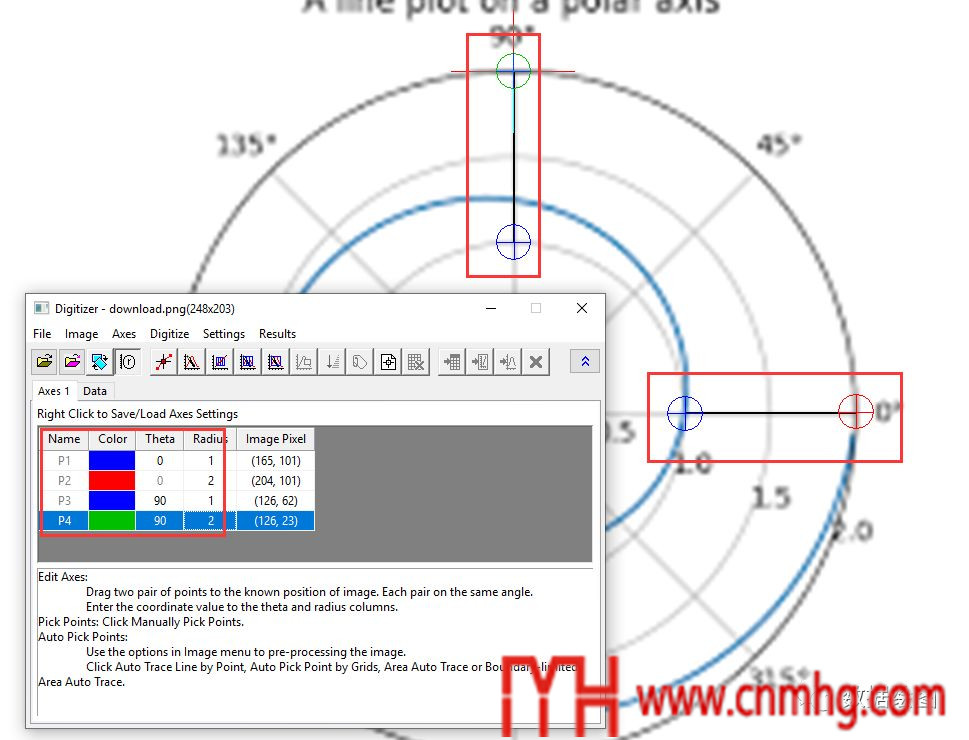
Task: Click the red-cross manual pick points icon
Action: (164, 362)
